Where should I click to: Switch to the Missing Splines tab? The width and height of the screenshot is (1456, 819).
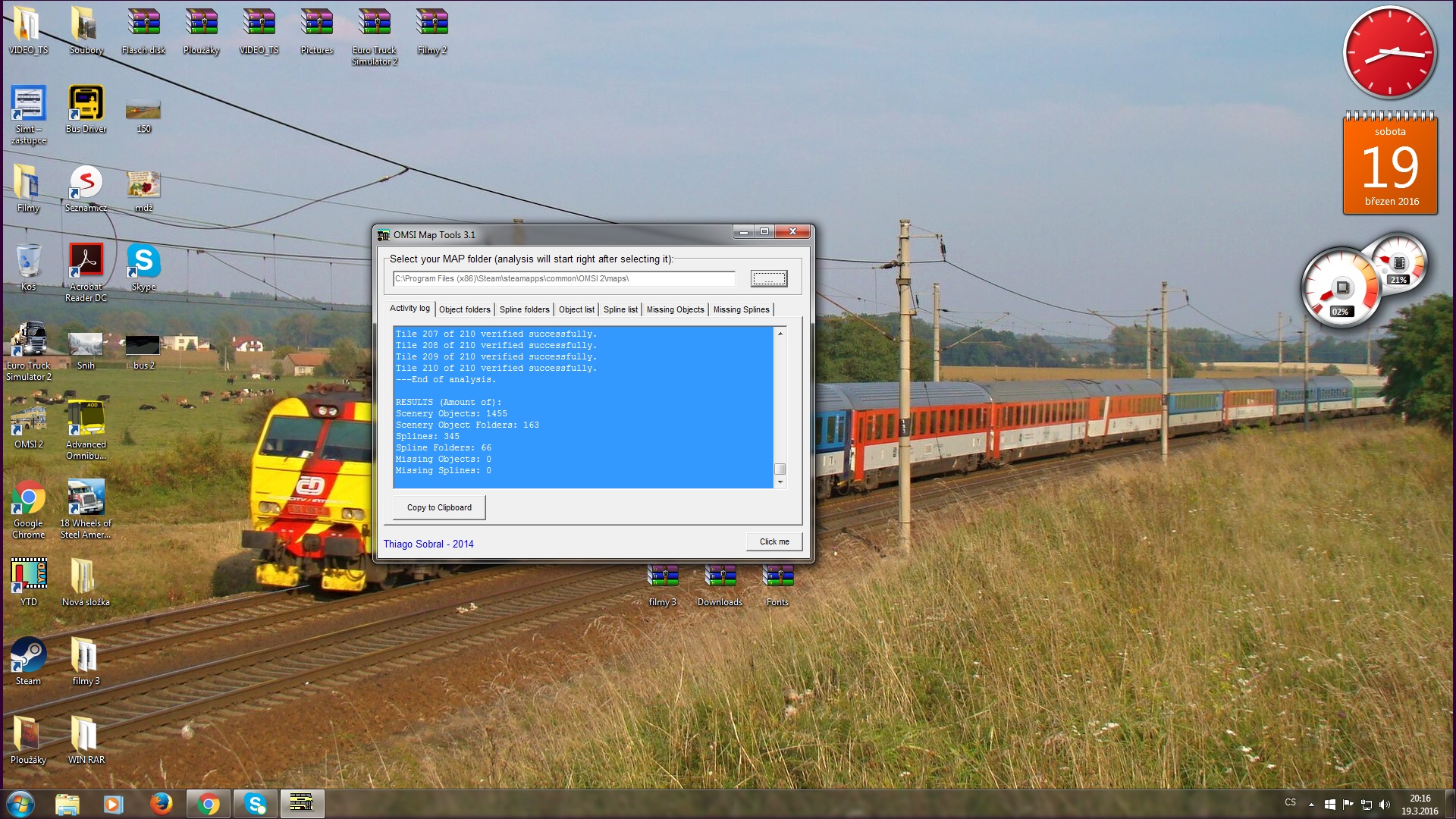click(741, 309)
